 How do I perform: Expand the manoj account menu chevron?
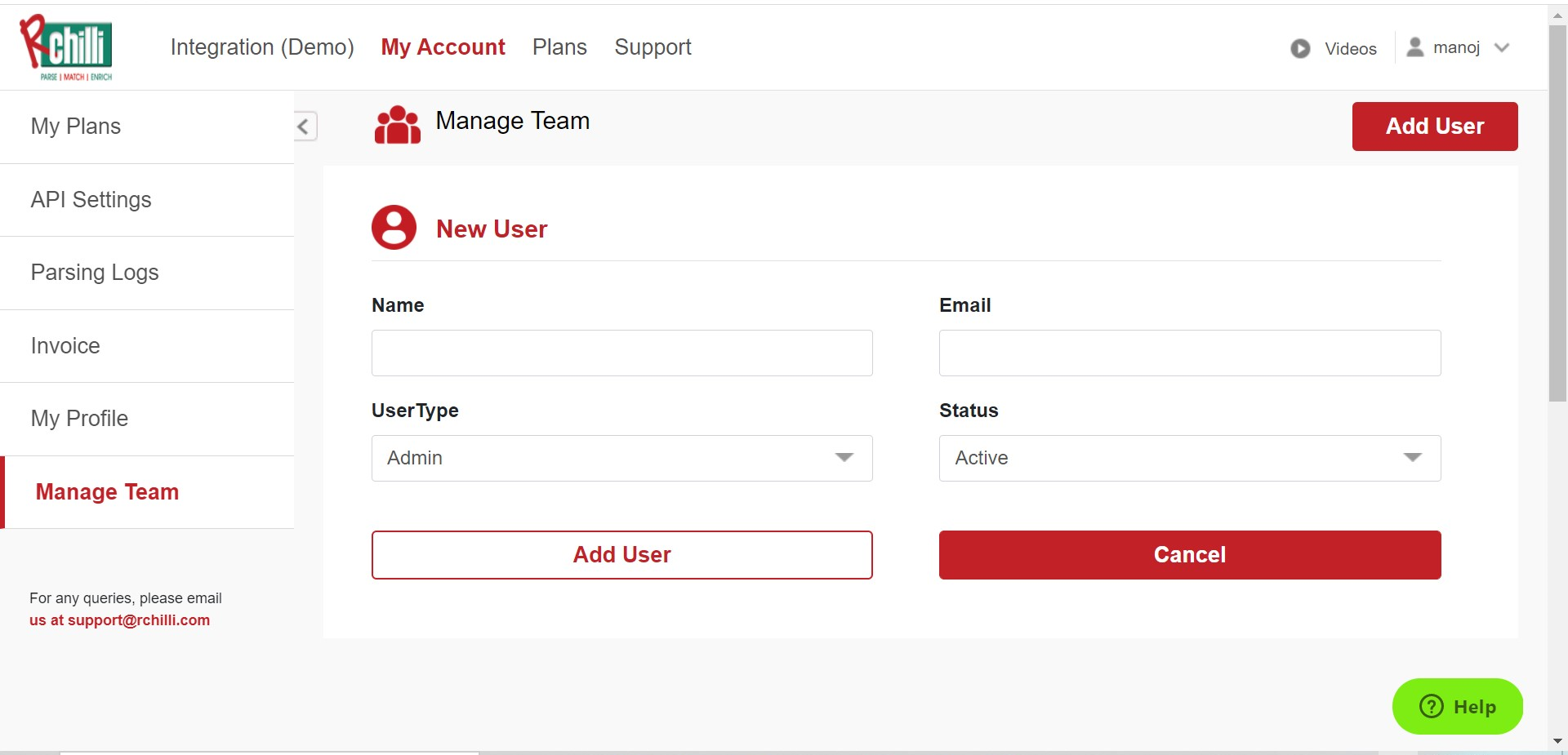(1501, 48)
